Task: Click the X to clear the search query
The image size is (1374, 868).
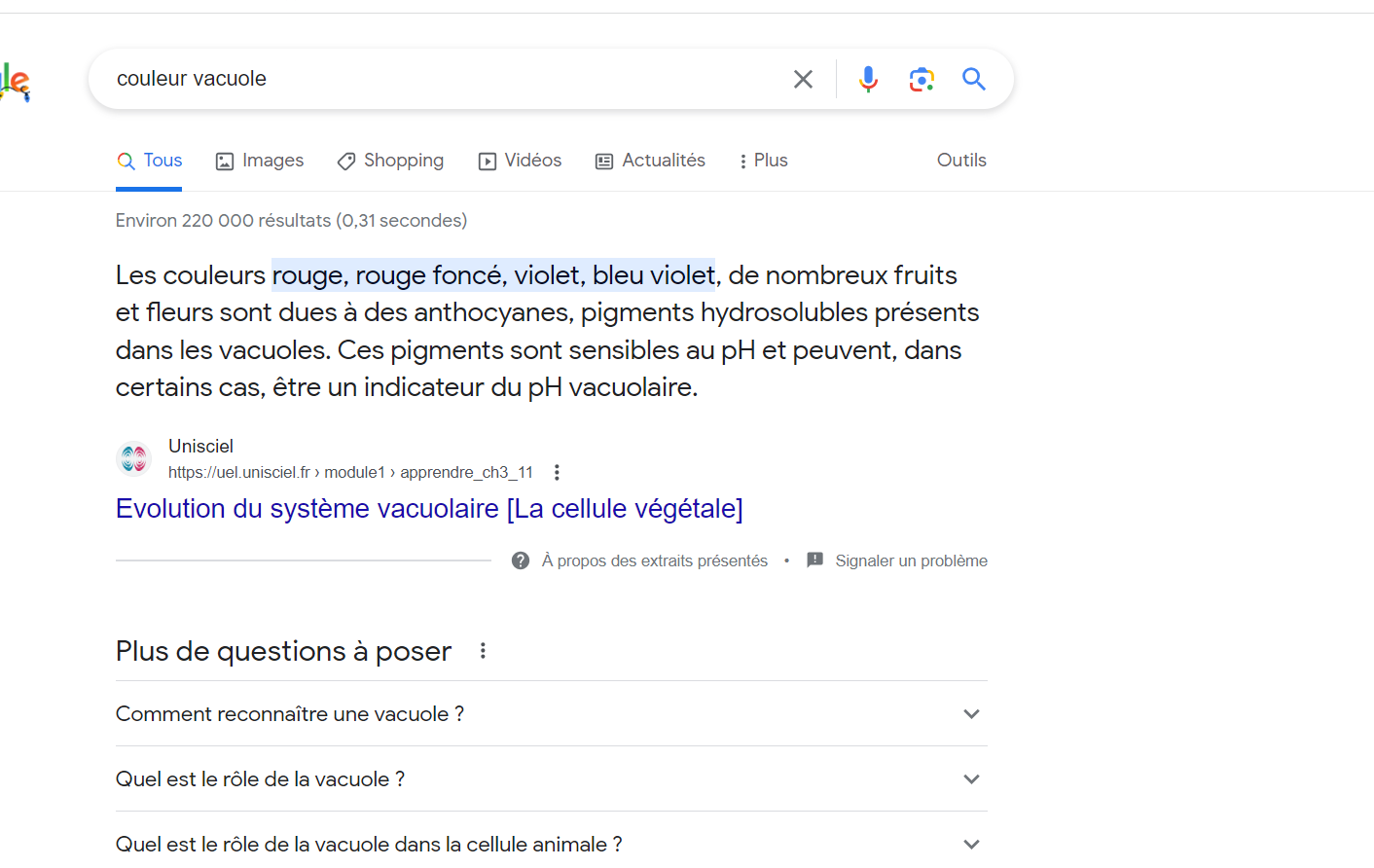Action: click(x=803, y=79)
